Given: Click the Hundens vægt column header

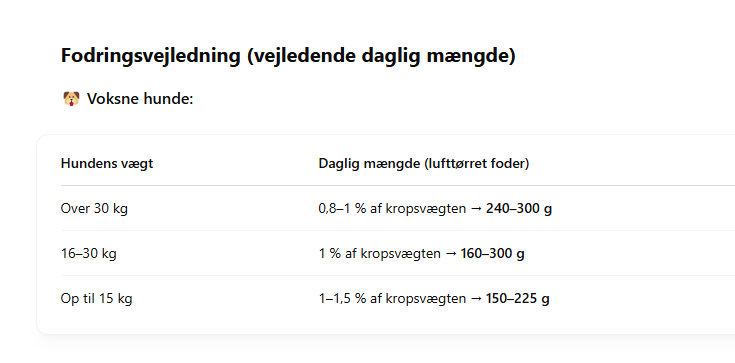Looking at the screenshot, I should click(107, 164).
